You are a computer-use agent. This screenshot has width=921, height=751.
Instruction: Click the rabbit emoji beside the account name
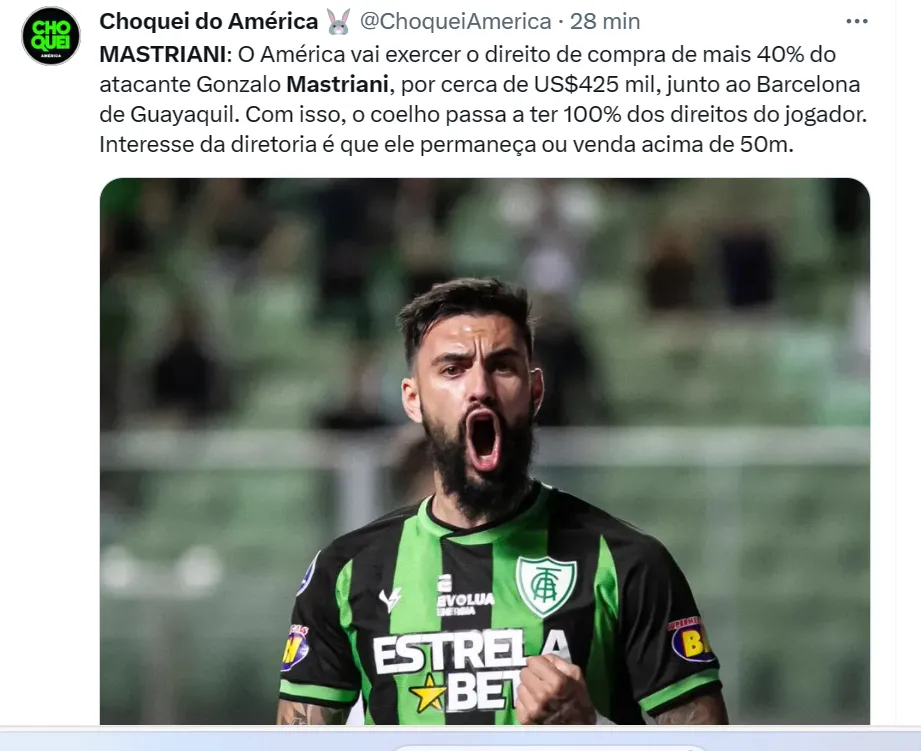[x=338, y=22]
